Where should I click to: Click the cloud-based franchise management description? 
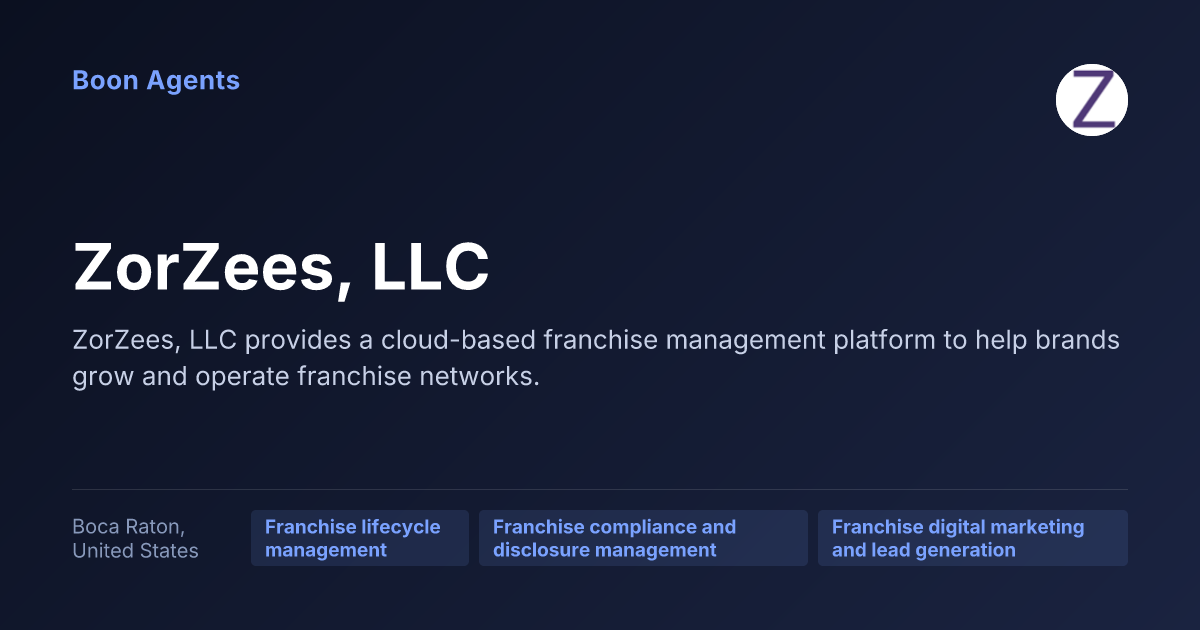(596, 359)
